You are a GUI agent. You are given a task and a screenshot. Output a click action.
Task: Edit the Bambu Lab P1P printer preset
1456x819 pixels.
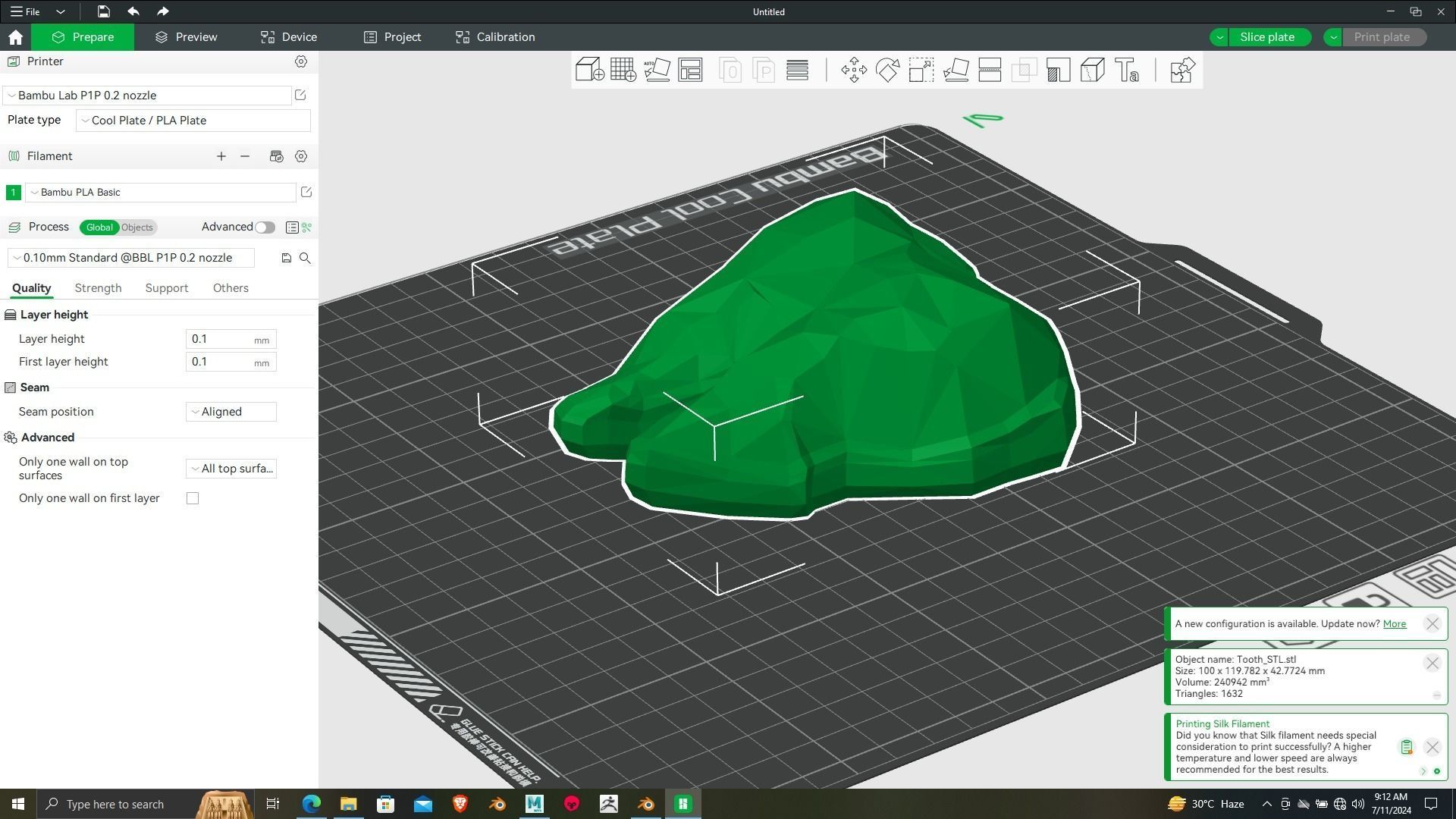coord(300,95)
